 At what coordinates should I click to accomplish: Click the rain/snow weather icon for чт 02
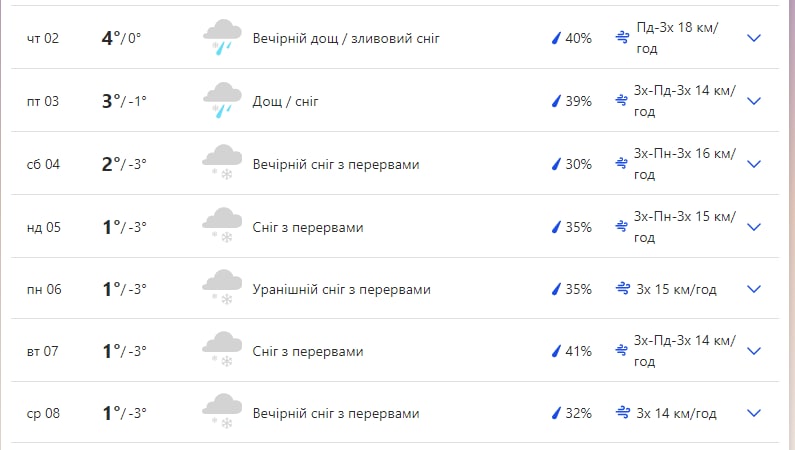click(x=222, y=38)
